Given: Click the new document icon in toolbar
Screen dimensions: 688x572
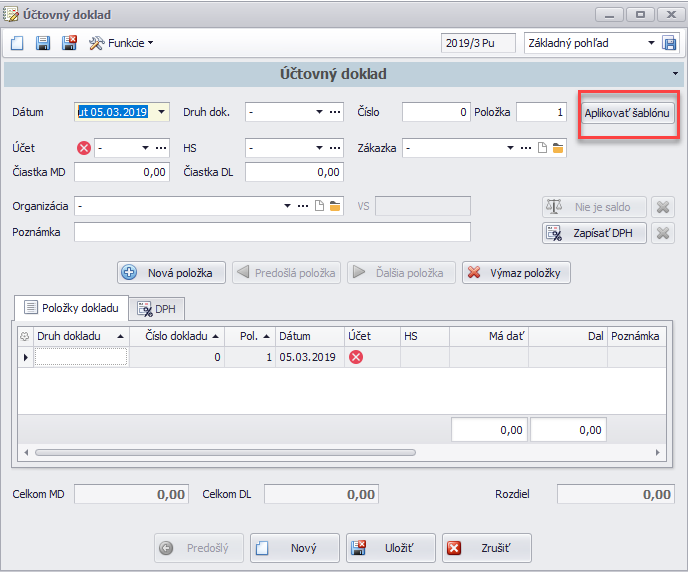Looking at the screenshot, I should (x=17, y=43).
